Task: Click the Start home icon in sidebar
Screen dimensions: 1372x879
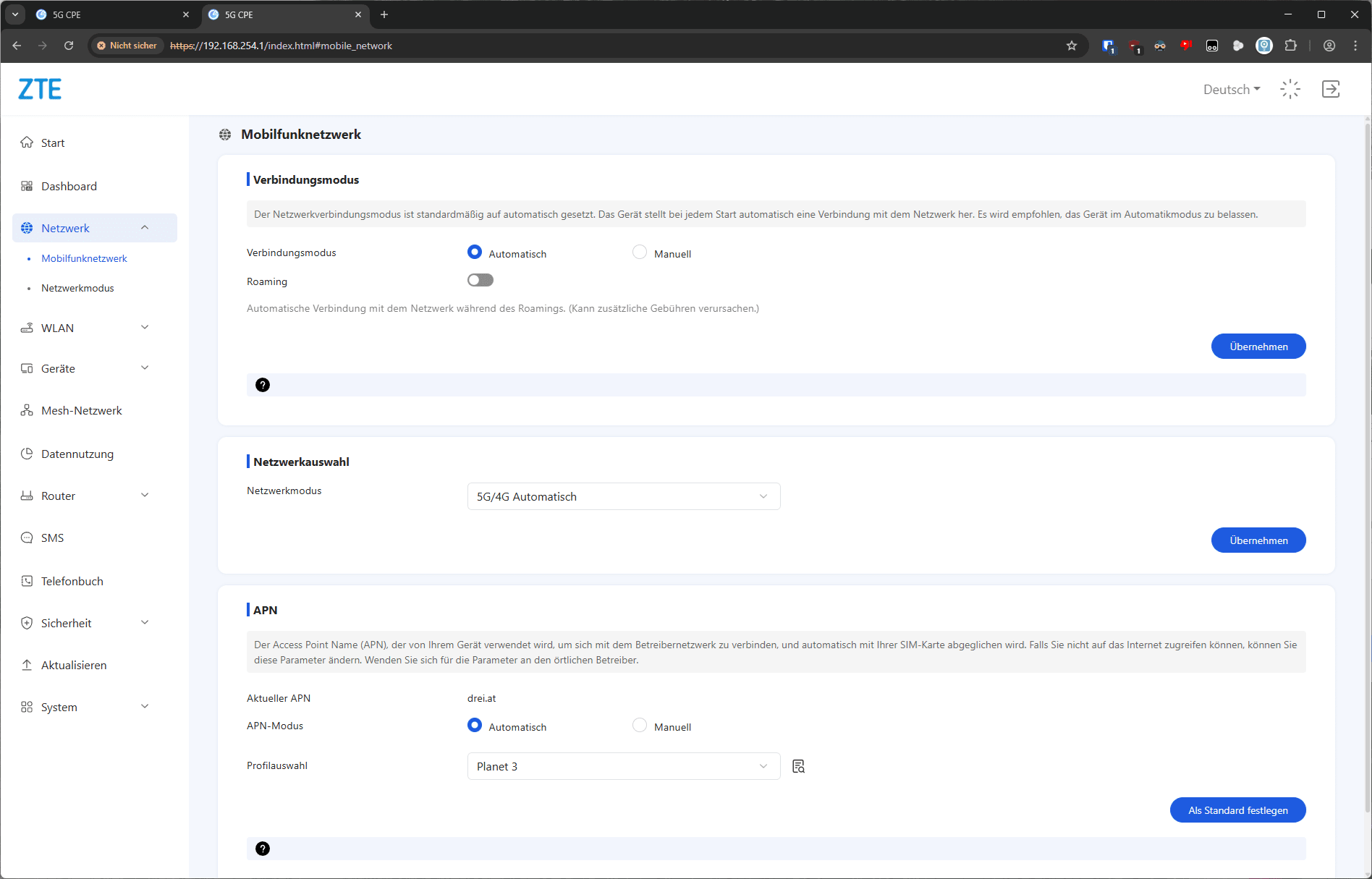Action: pos(27,143)
